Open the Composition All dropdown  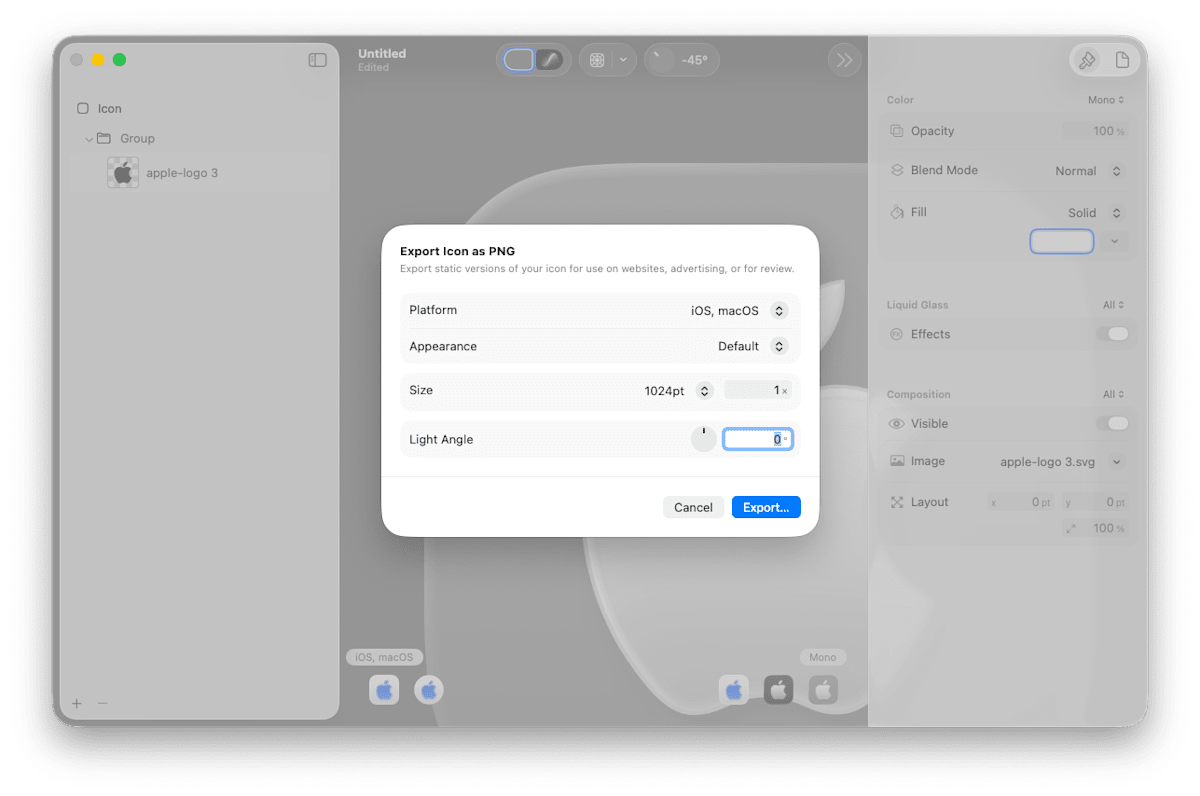coord(1113,395)
